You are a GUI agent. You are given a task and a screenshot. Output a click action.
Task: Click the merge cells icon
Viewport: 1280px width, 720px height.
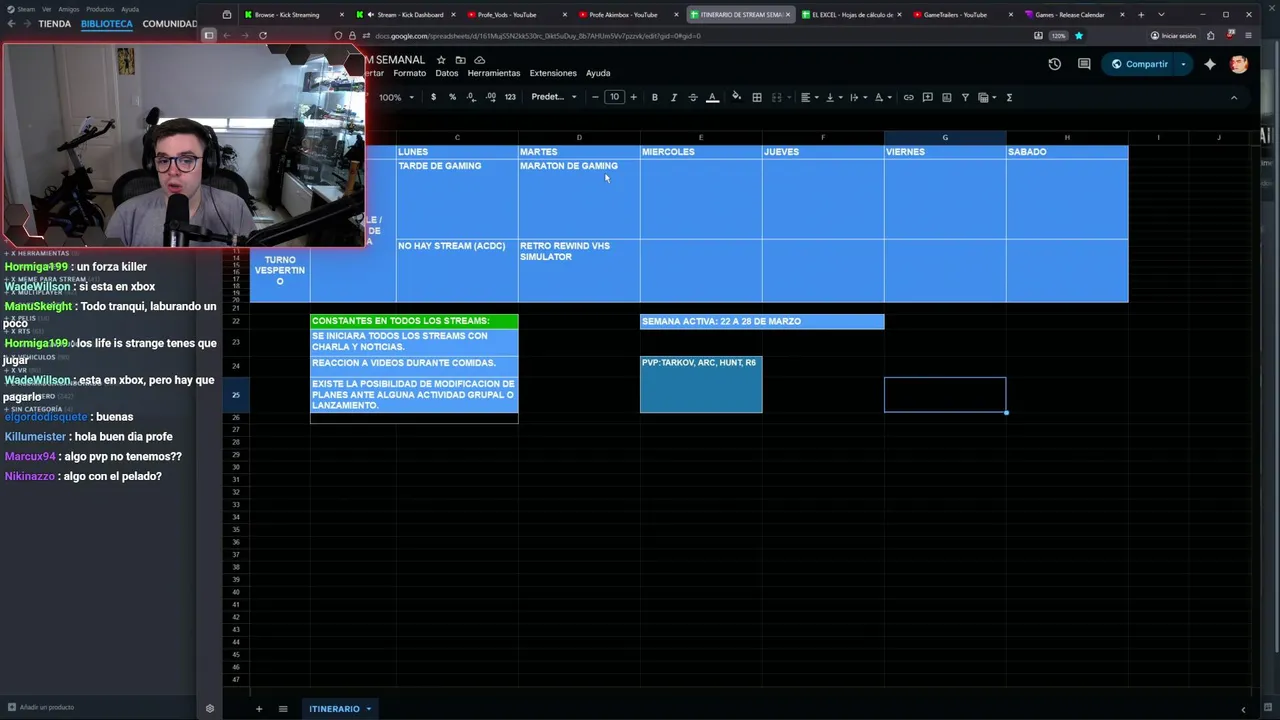[x=776, y=97]
